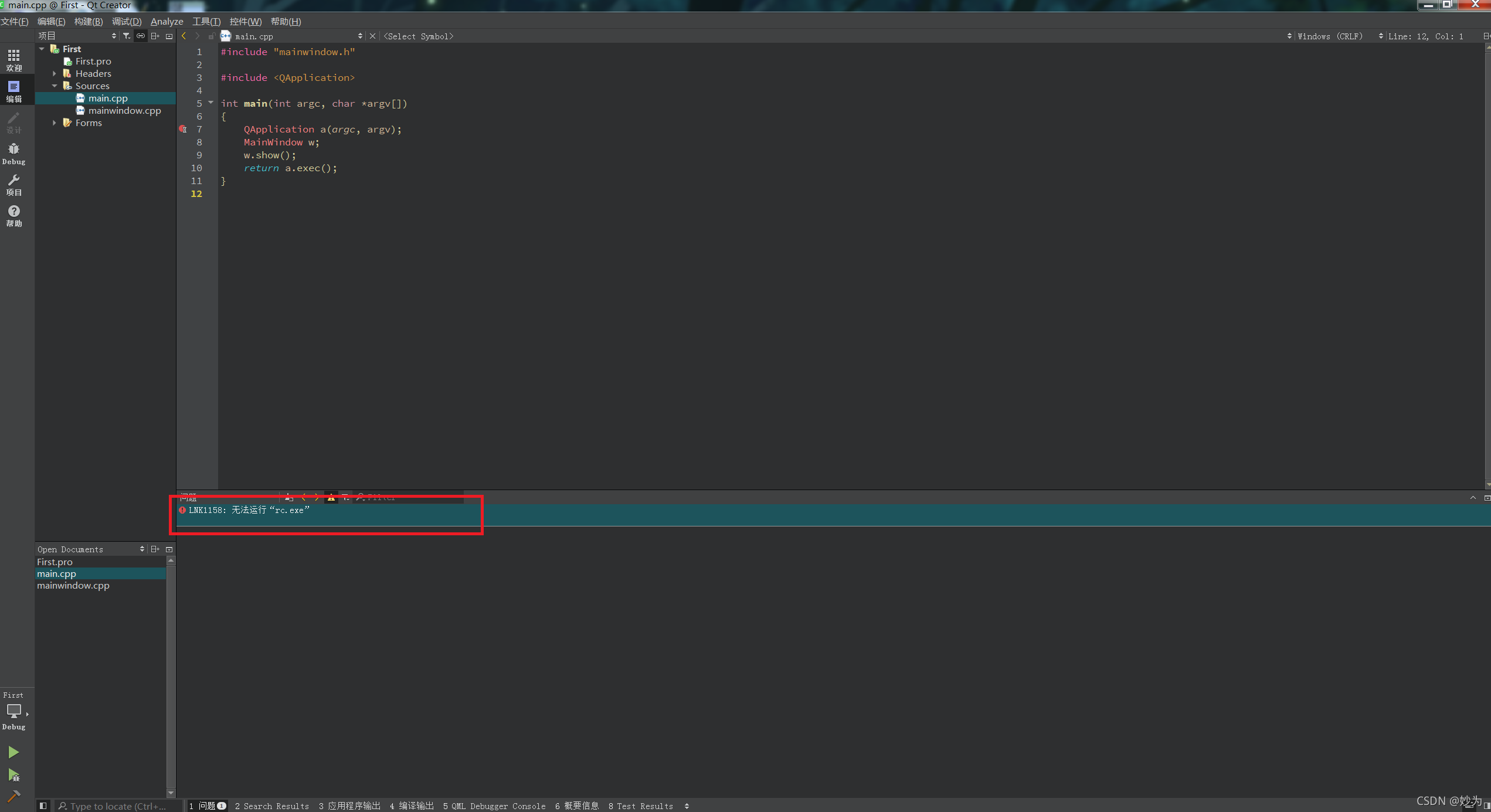Show the 概要信息 pane
The width and height of the screenshot is (1491, 812).
click(577, 806)
